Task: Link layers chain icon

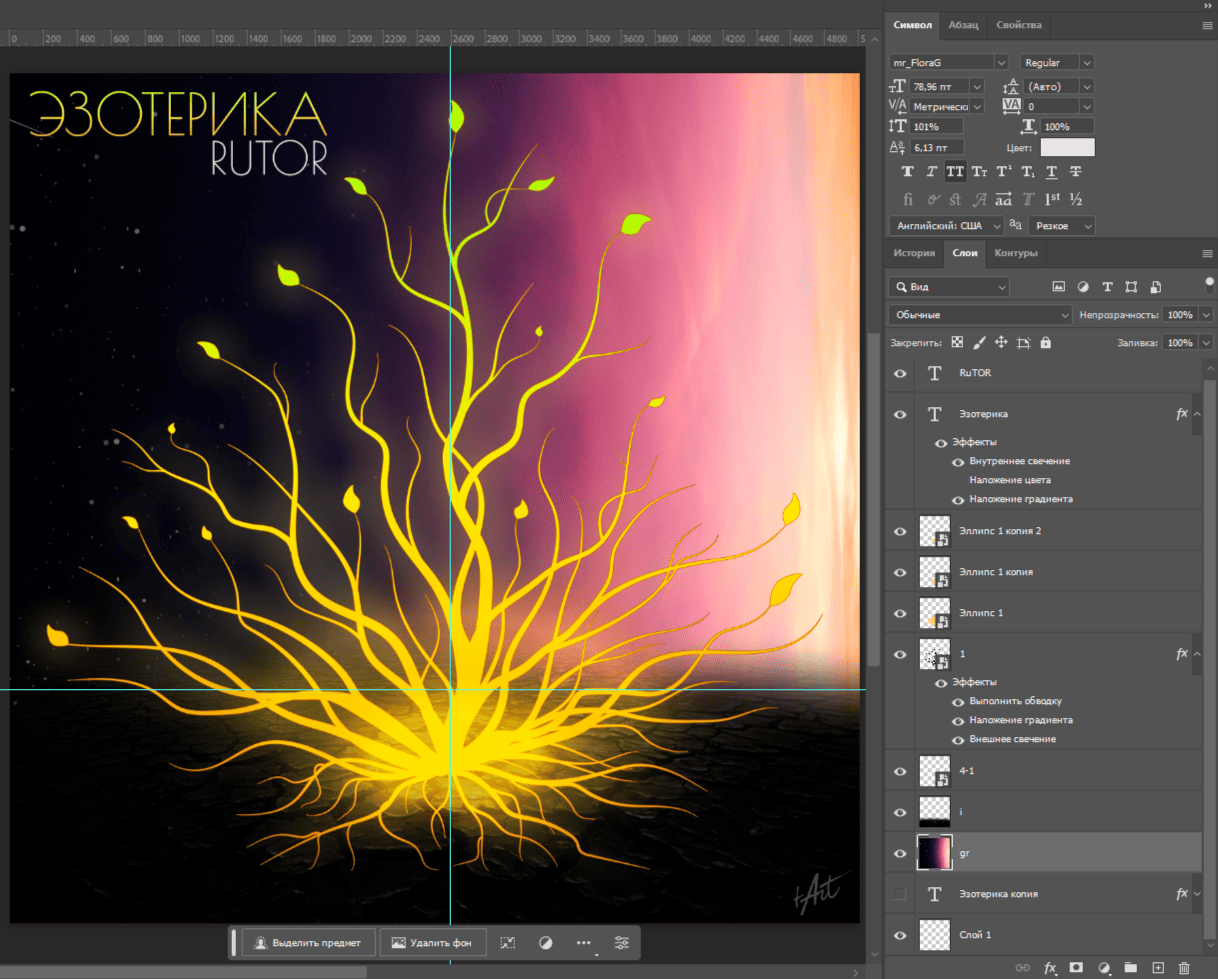Action: tap(1022, 968)
